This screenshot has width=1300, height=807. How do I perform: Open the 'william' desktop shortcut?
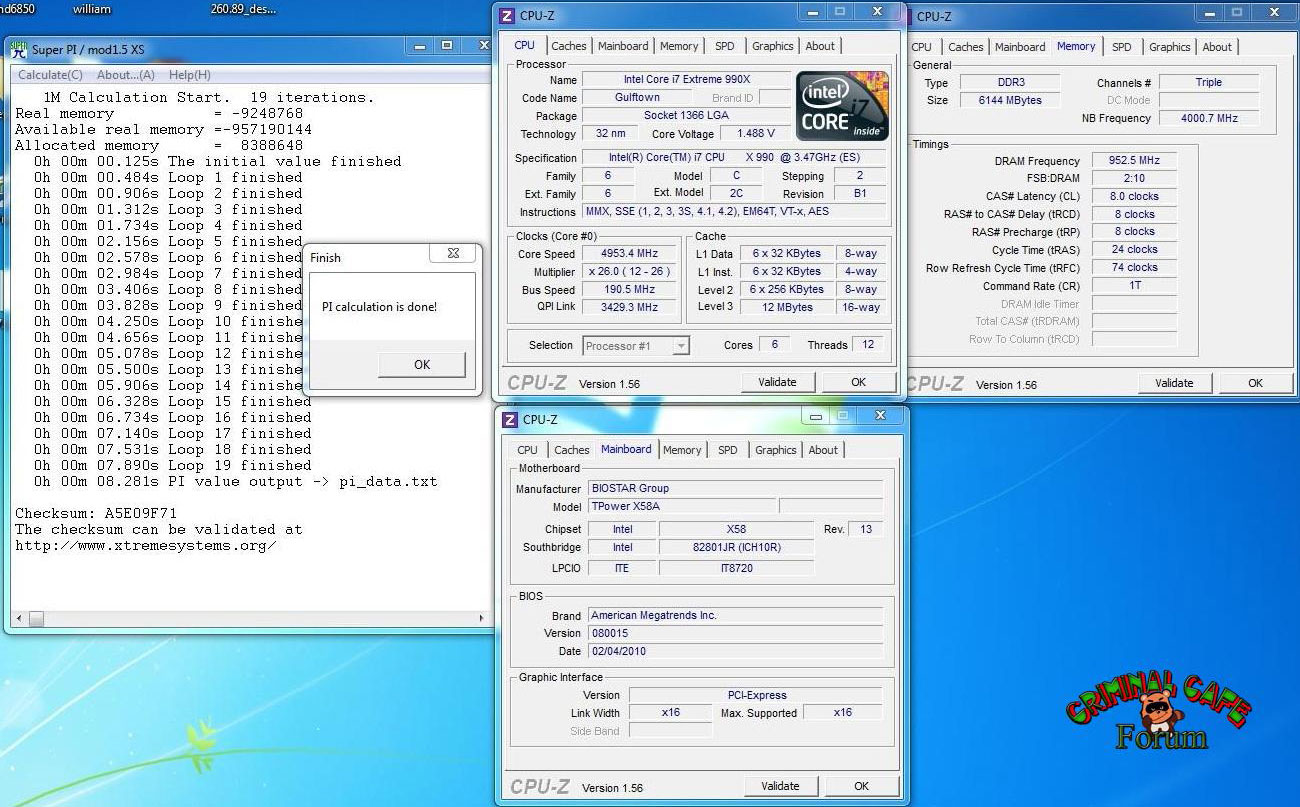(92, 9)
